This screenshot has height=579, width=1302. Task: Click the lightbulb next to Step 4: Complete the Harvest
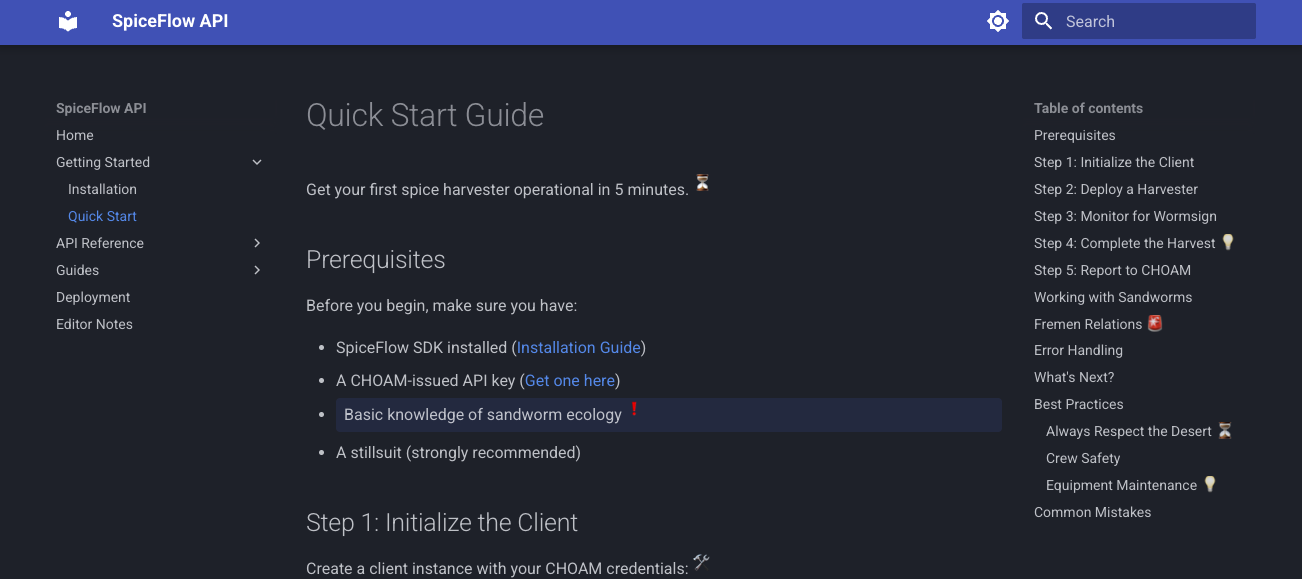(x=1227, y=242)
